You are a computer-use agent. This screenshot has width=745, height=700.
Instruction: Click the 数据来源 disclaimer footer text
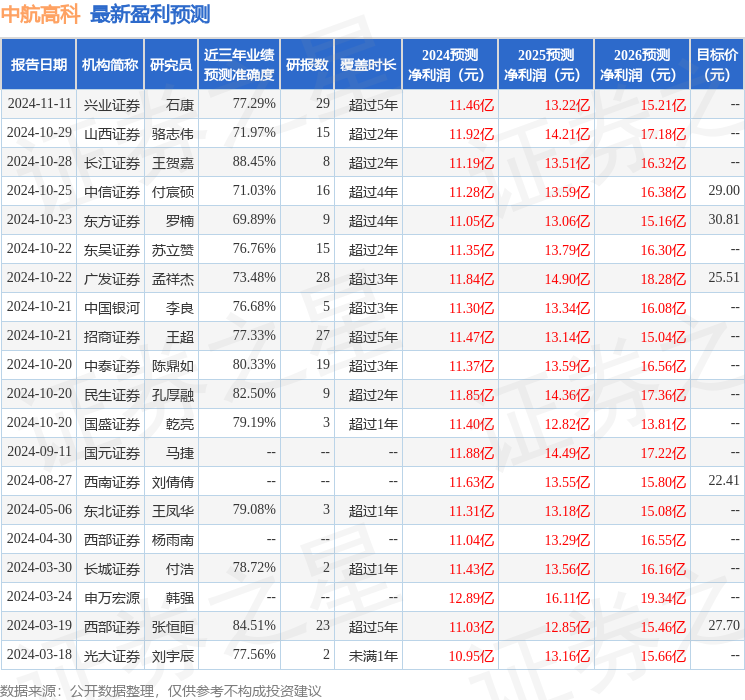point(161,690)
